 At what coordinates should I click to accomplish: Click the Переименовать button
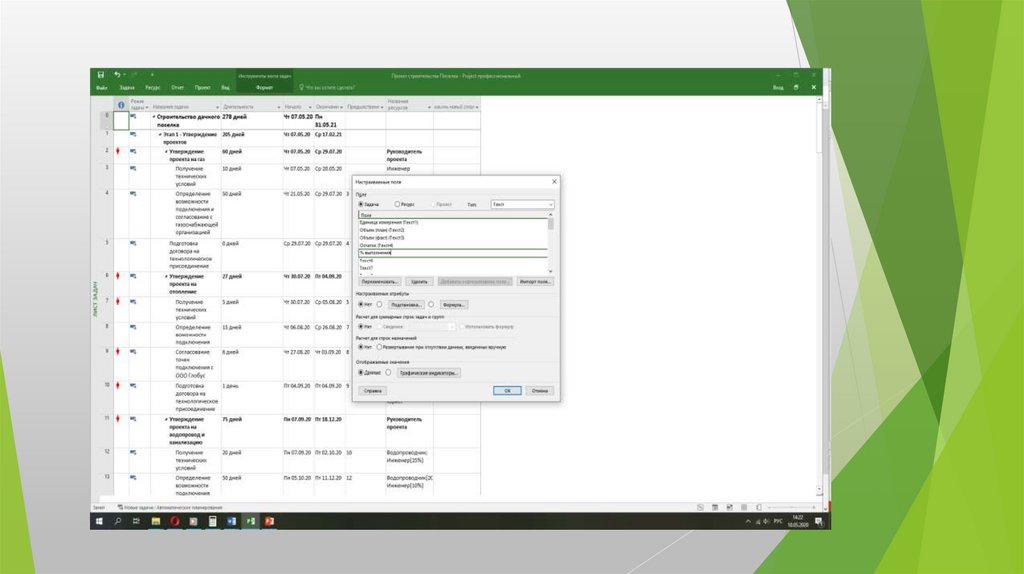point(380,282)
